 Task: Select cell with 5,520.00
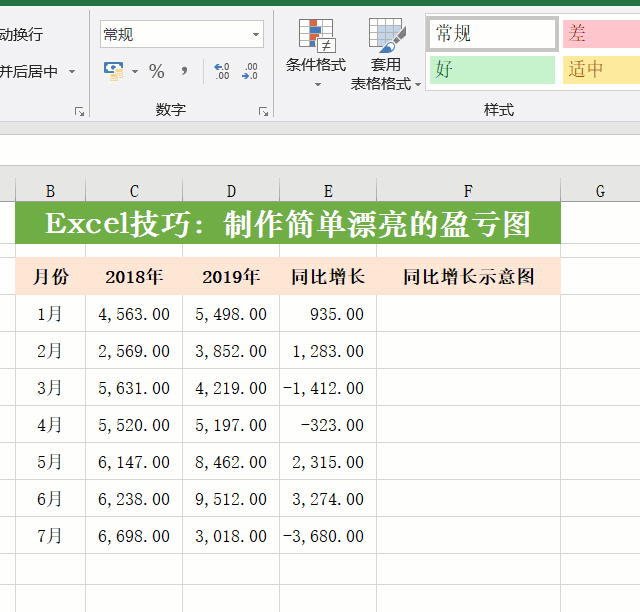coord(134,425)
